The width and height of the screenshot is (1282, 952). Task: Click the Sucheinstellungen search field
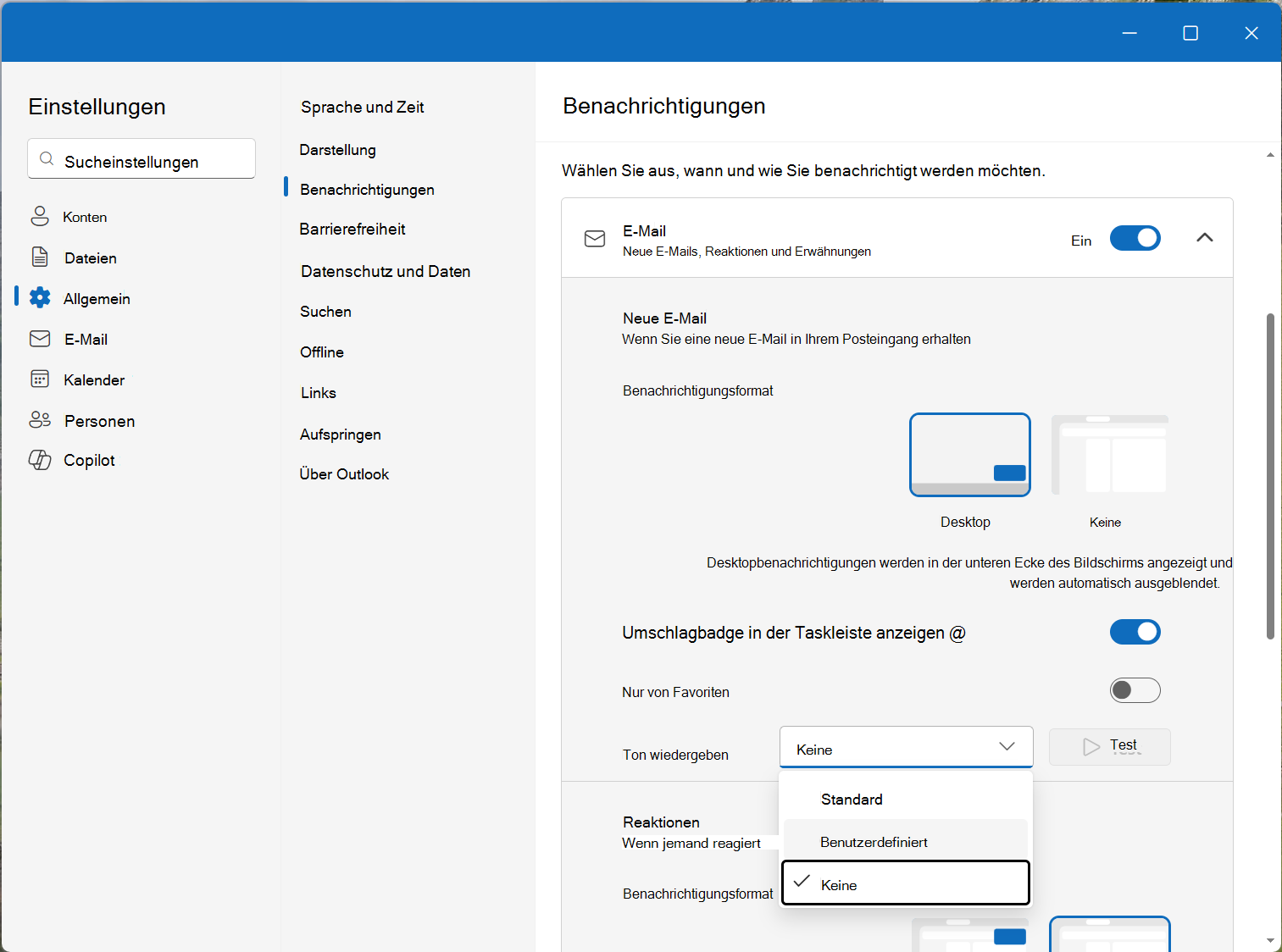pos(142,158)
